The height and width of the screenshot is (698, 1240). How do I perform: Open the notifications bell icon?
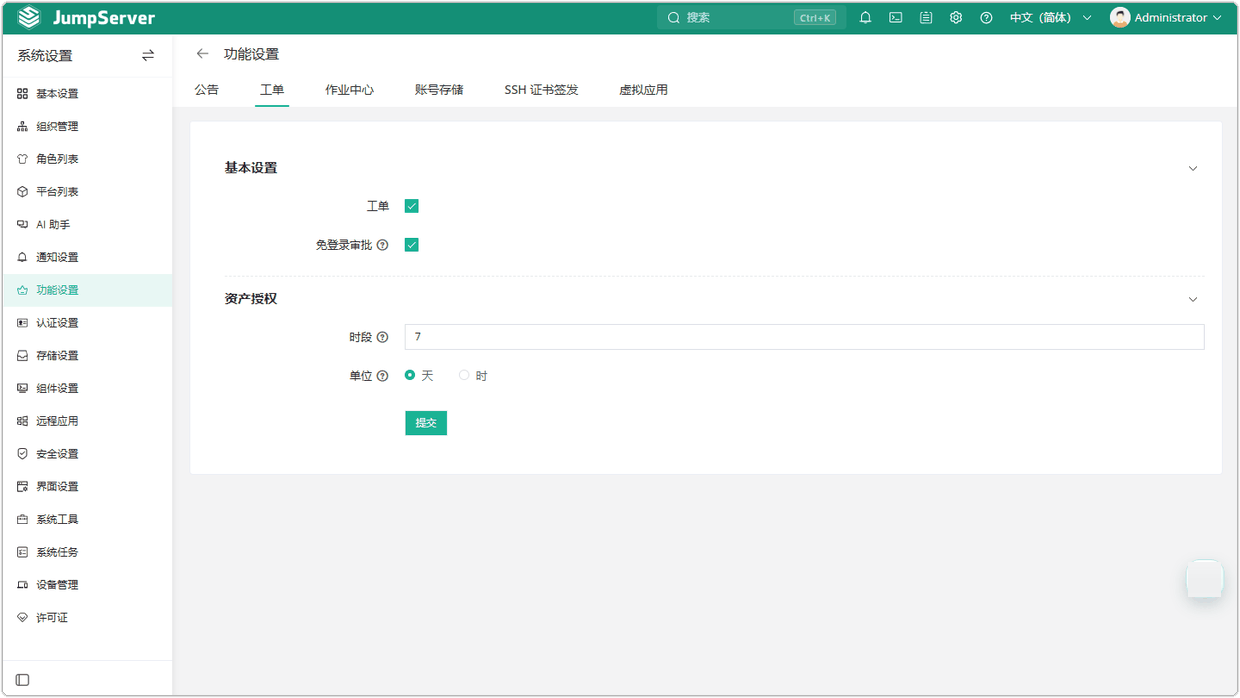pyautogui.click(x=866, y=18)
